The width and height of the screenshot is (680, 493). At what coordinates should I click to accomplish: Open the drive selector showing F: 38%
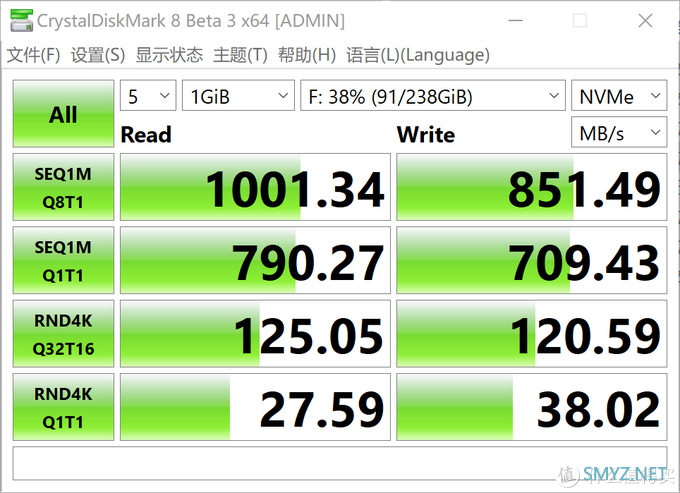click(x=433, y=95)
